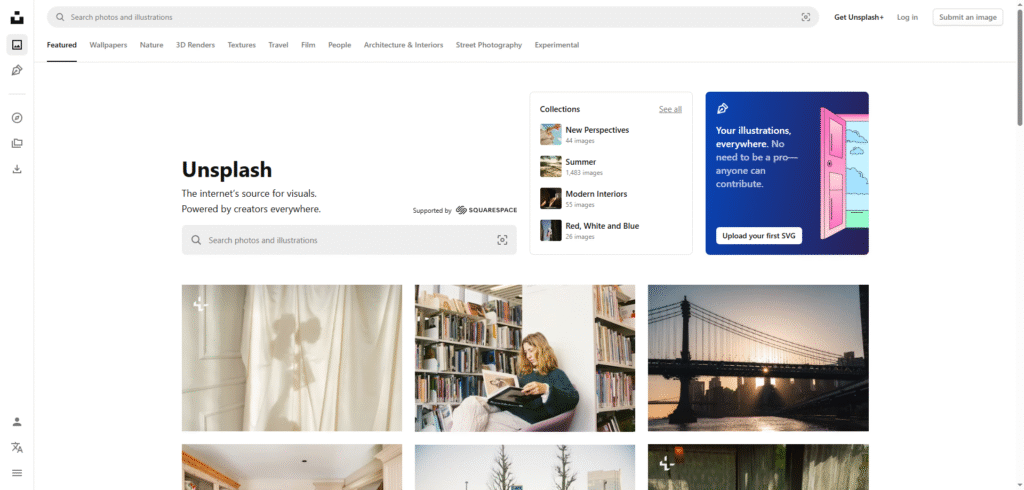The height and width of the screenshot is (490, 1024).
Task: Expand the hamburger menu at the sidebar bottom
Action: coord(17,472)
